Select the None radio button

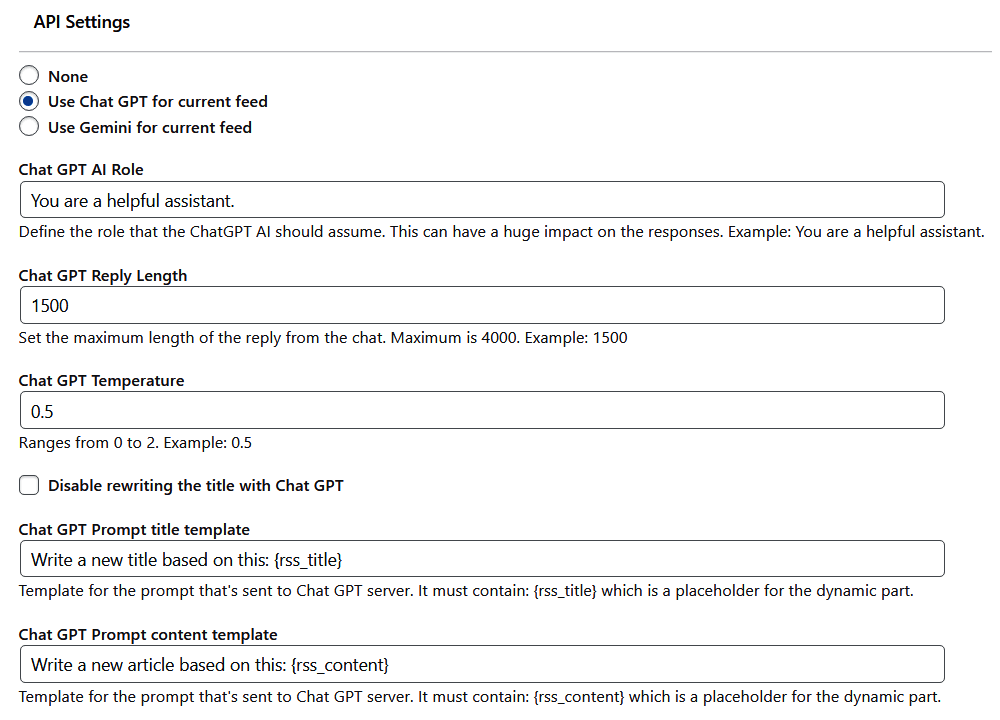(x=29, y=76)
